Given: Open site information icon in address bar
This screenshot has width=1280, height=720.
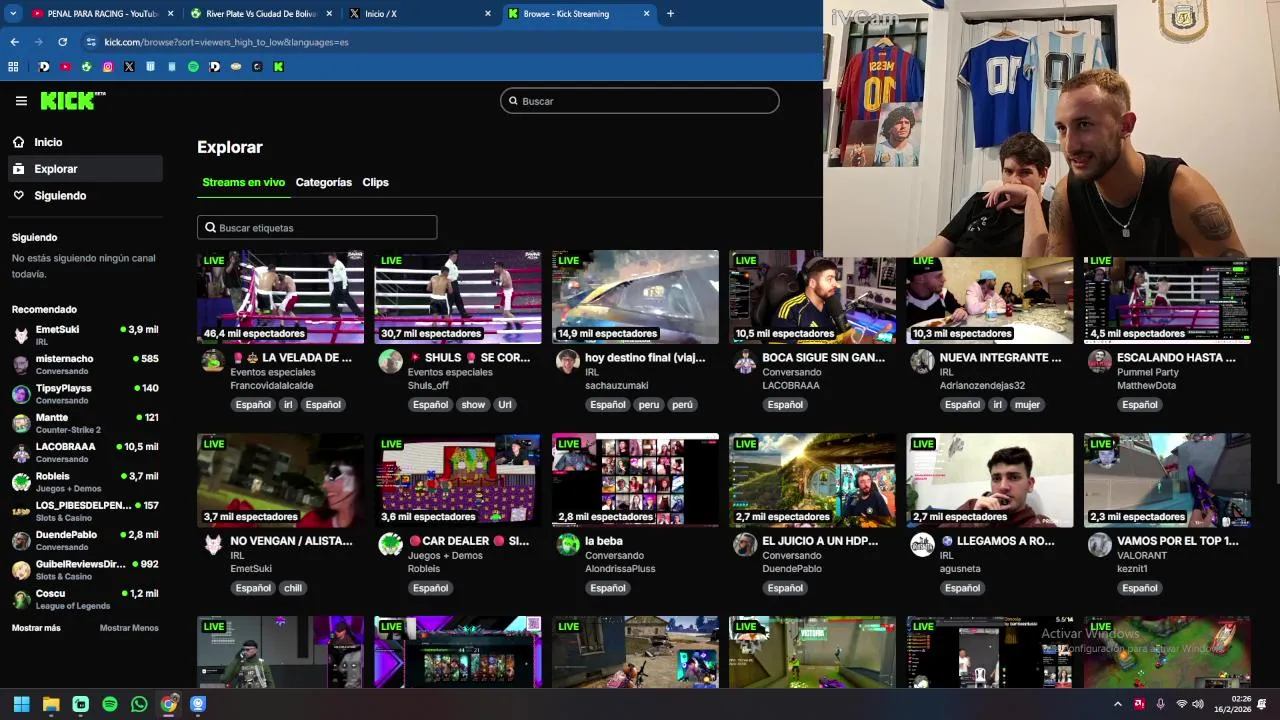Looking at the screenshot, I should pyautogui.click(x=91, y=42).
